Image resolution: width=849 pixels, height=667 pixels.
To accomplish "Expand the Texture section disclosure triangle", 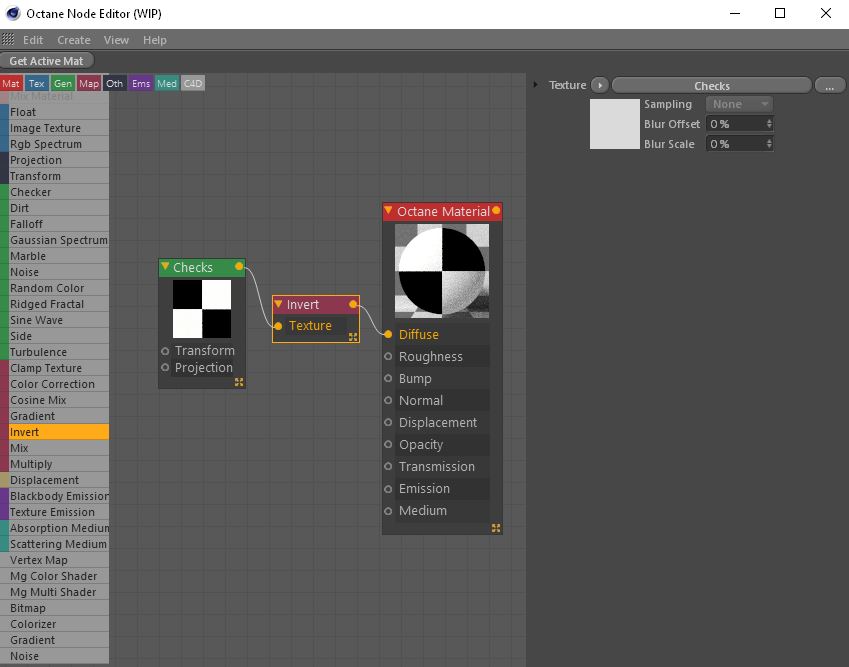I will click(536, 85).
